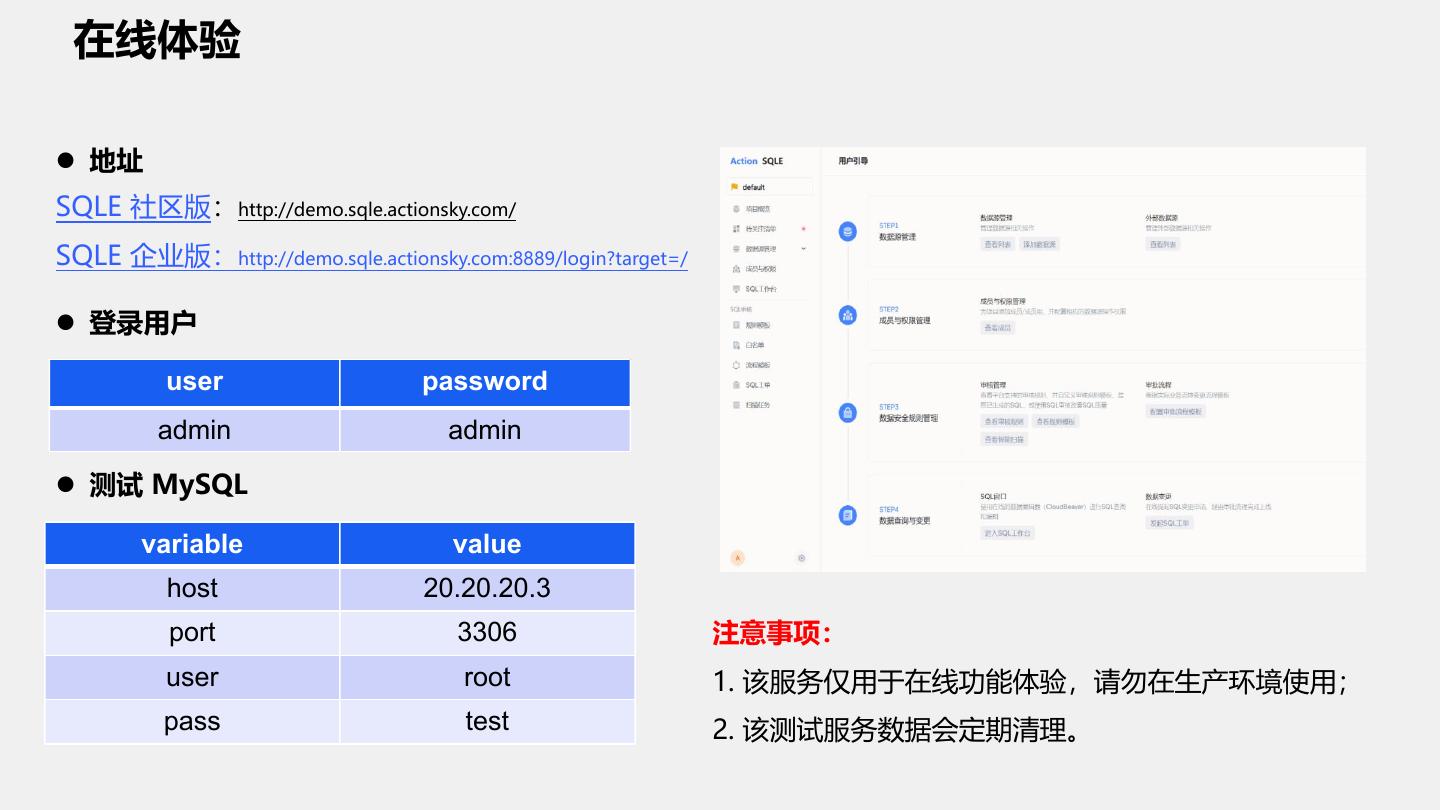Click the "variable" table header

[x=192, y=544]
